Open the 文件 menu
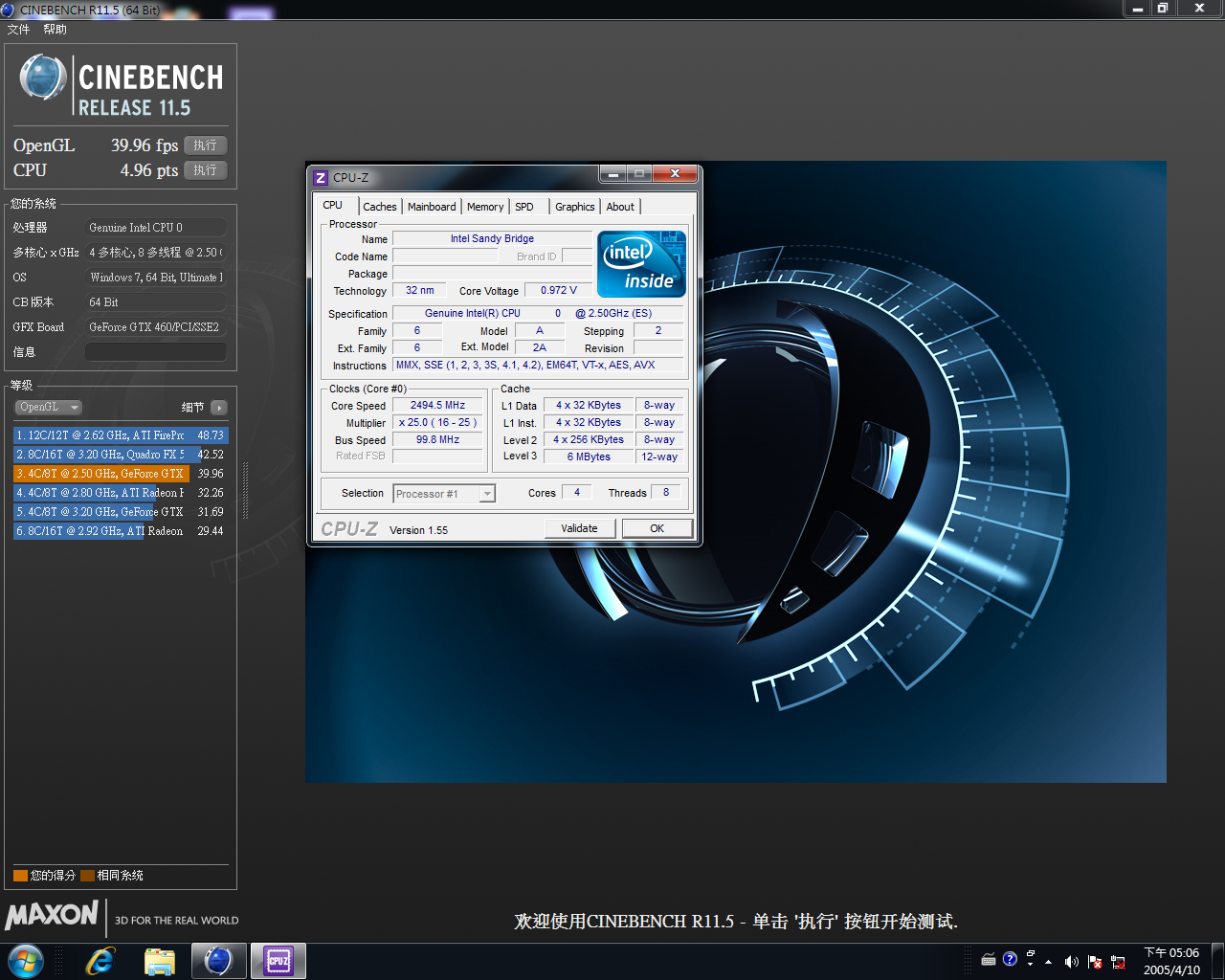Screen dimensions: 1225x980 tap(18, 30)
